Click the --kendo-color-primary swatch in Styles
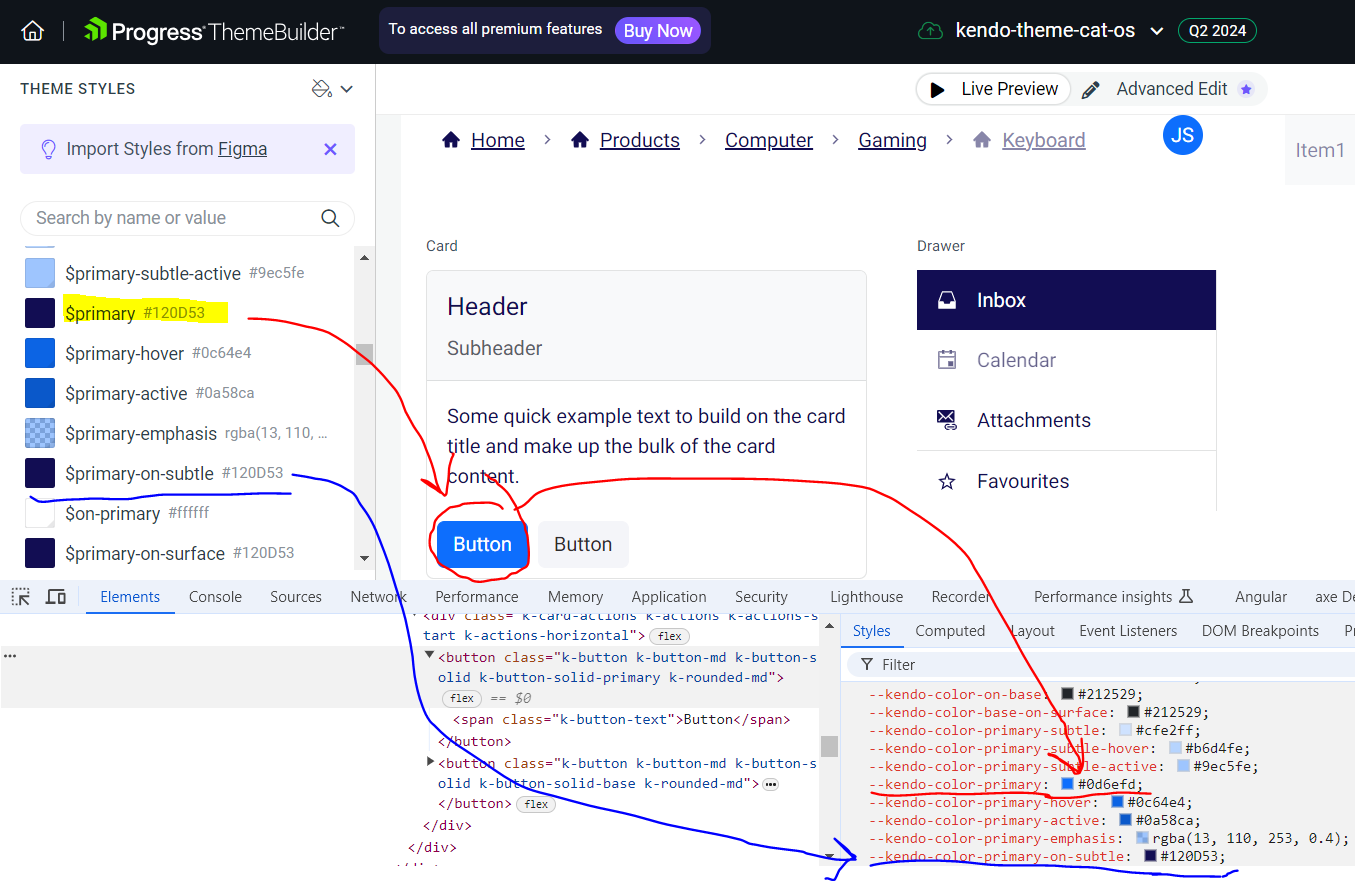Image resolution: width=1355 pixels, height=881 pixels. 1067,785
